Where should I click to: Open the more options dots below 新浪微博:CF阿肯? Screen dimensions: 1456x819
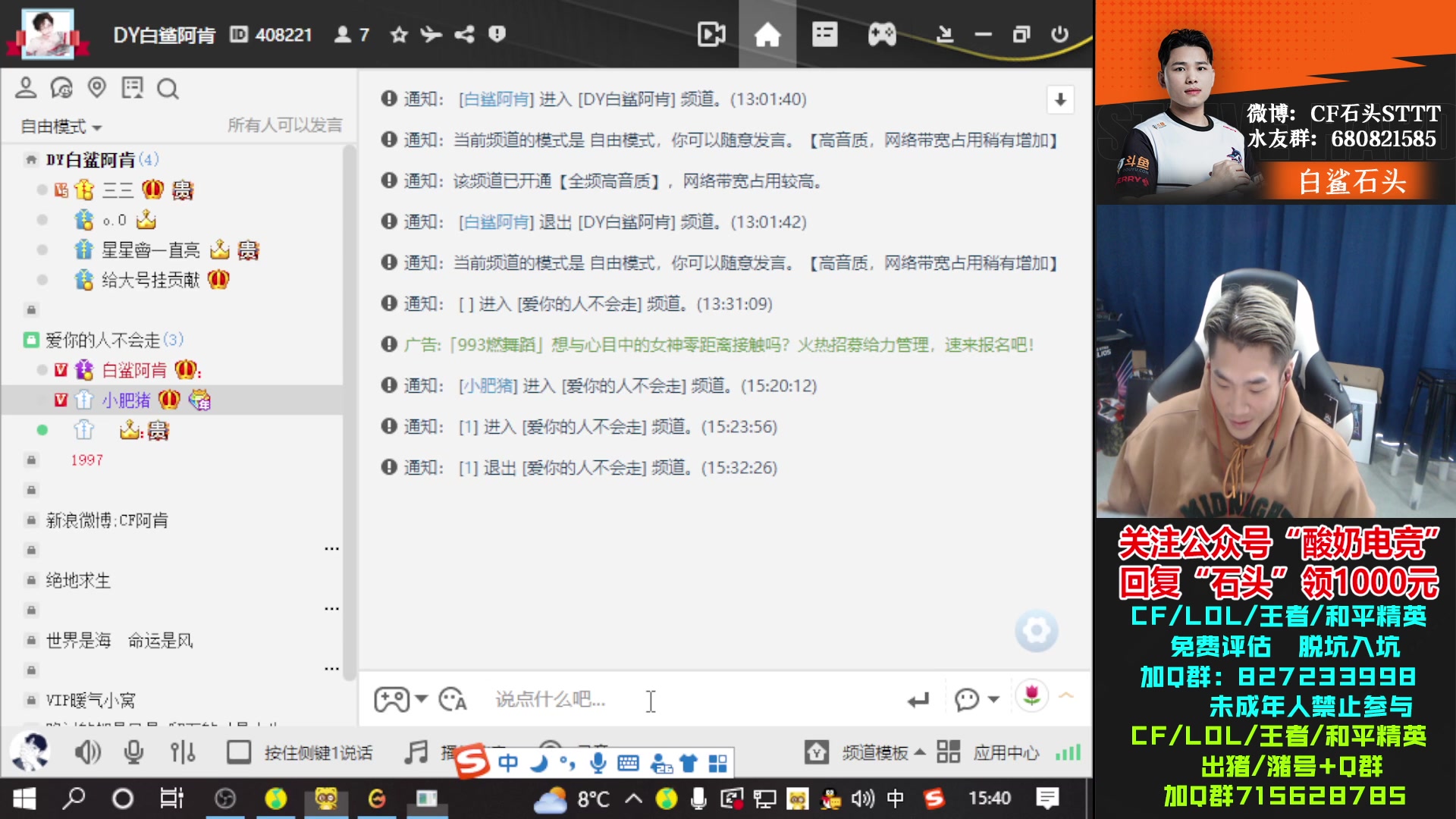click(331, 549)
